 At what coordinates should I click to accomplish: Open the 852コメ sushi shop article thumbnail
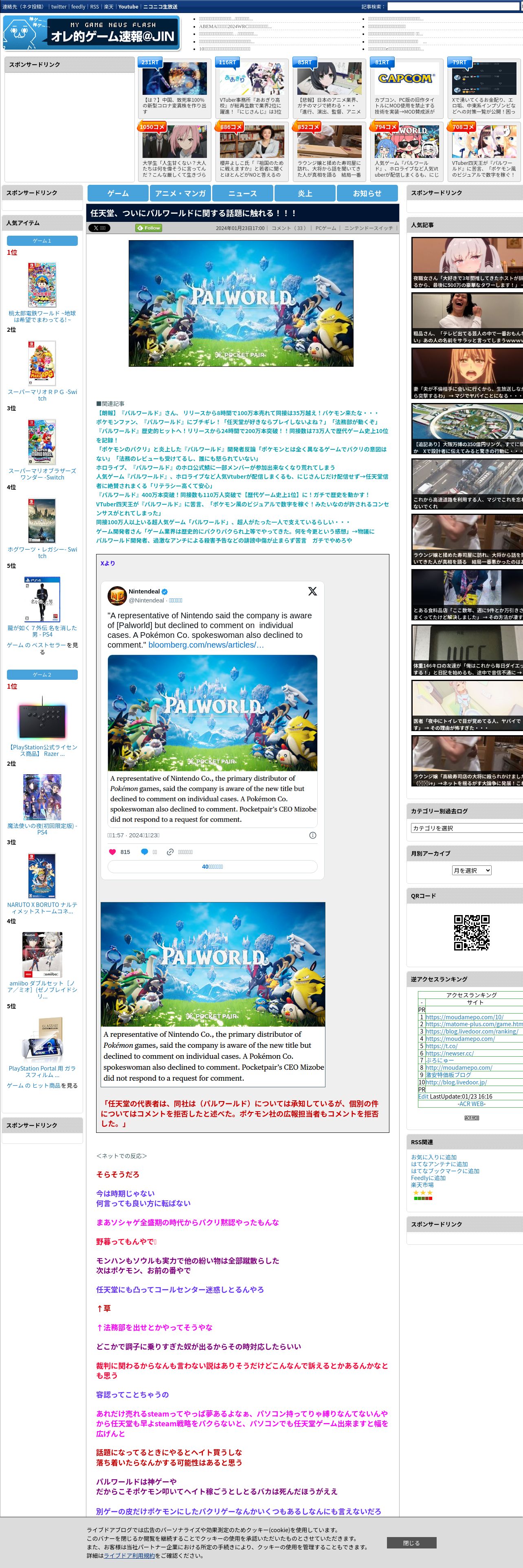[x=330, y=142]
